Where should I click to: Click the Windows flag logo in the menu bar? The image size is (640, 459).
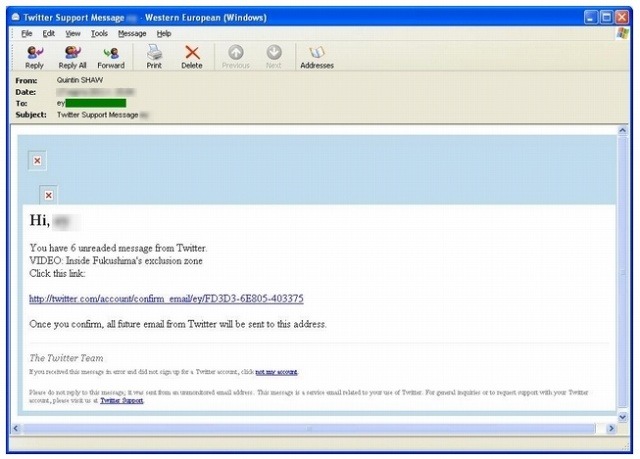tap(622, 33)
